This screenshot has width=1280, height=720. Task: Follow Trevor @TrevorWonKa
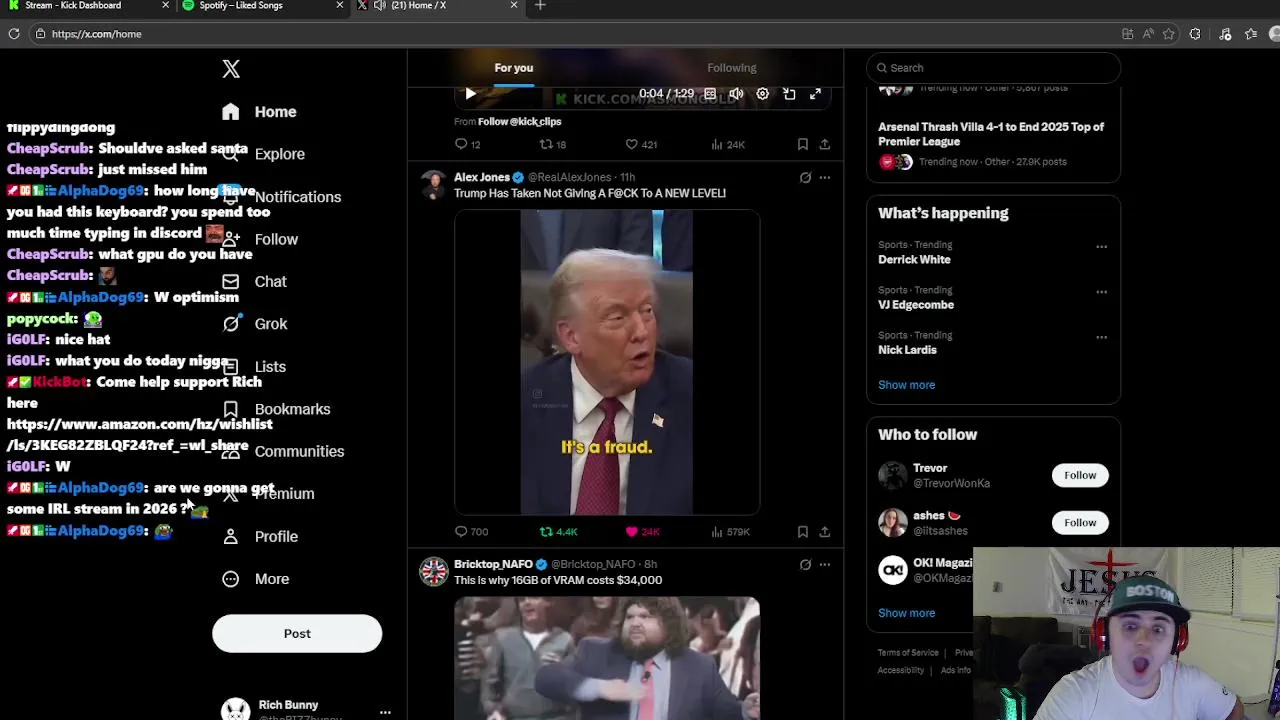click(1080, 476)
